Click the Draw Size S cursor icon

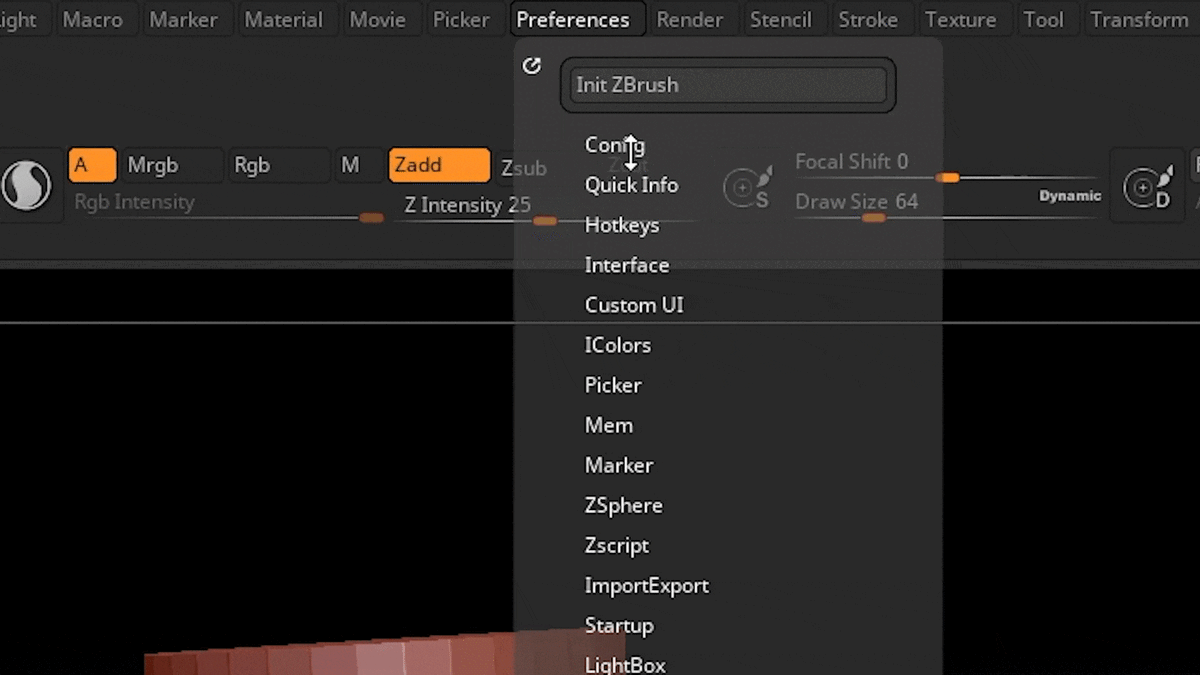(x=748, y=188)
